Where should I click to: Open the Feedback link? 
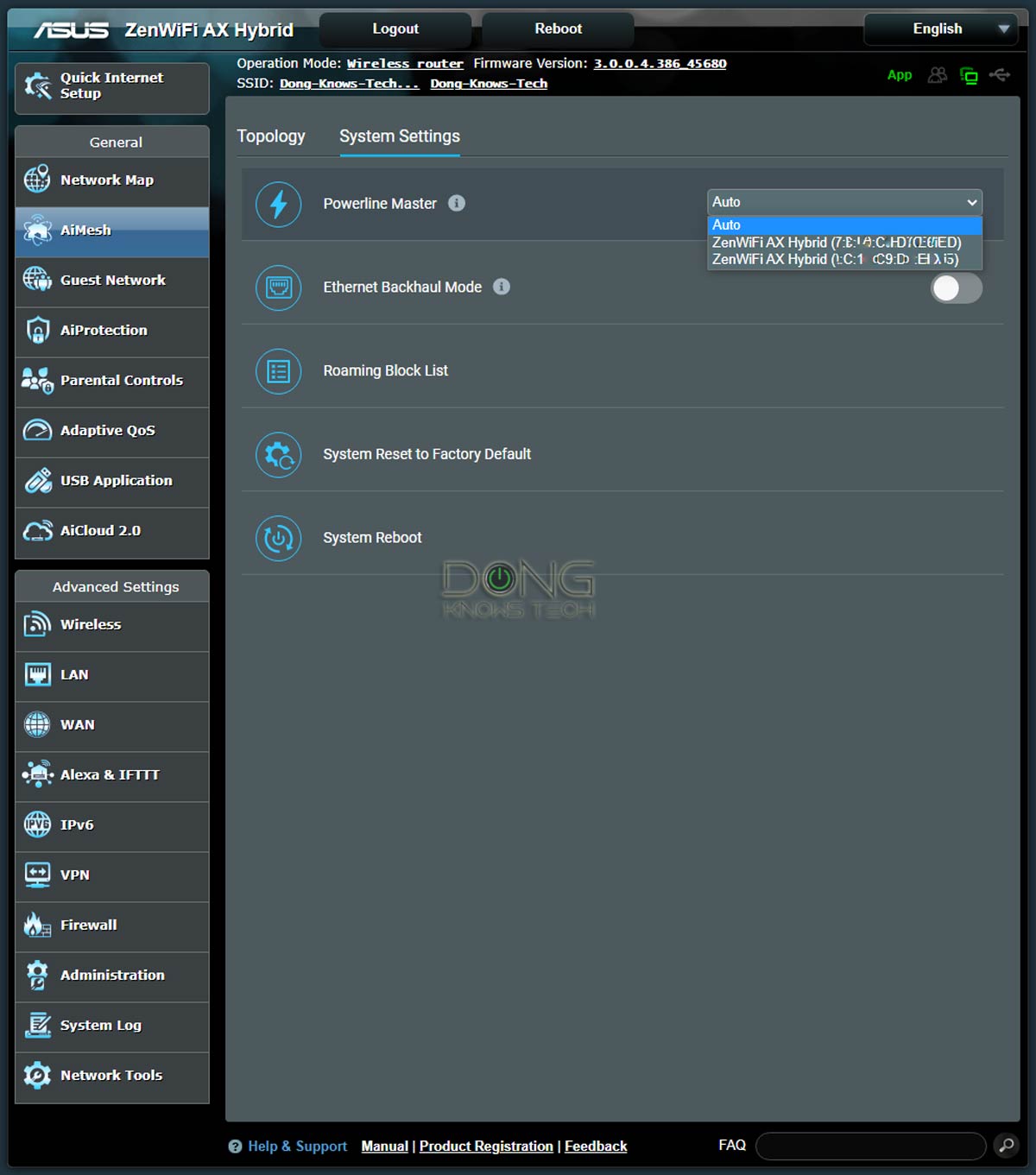pyautogui.click(x=596, y=1146)
